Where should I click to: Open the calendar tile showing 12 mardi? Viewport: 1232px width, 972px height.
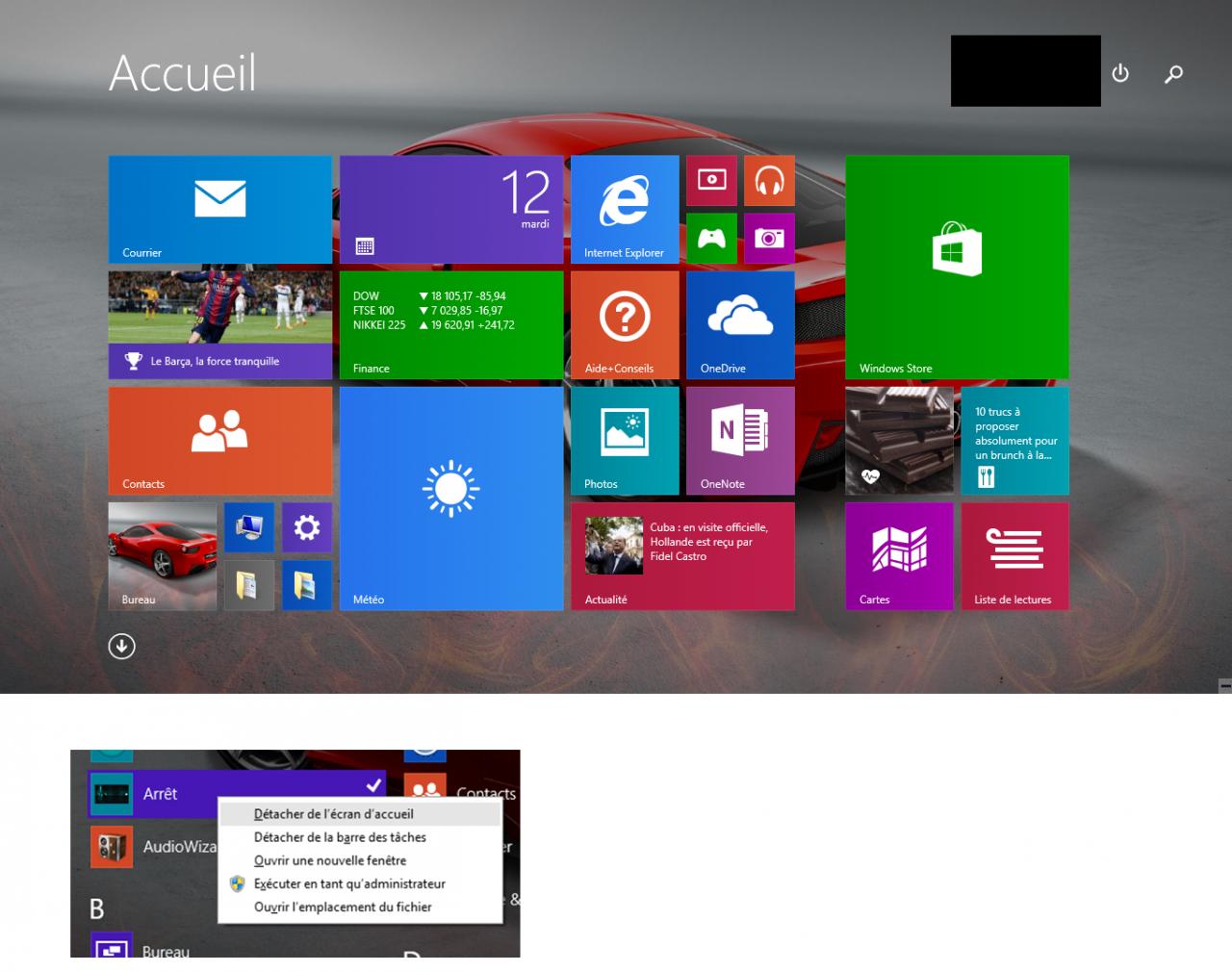(x=451, y=210)
